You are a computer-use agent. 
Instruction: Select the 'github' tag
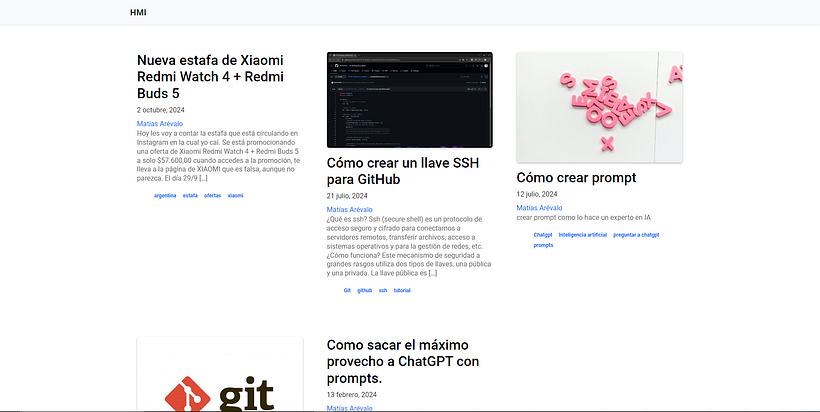click(x=365, y=290)
